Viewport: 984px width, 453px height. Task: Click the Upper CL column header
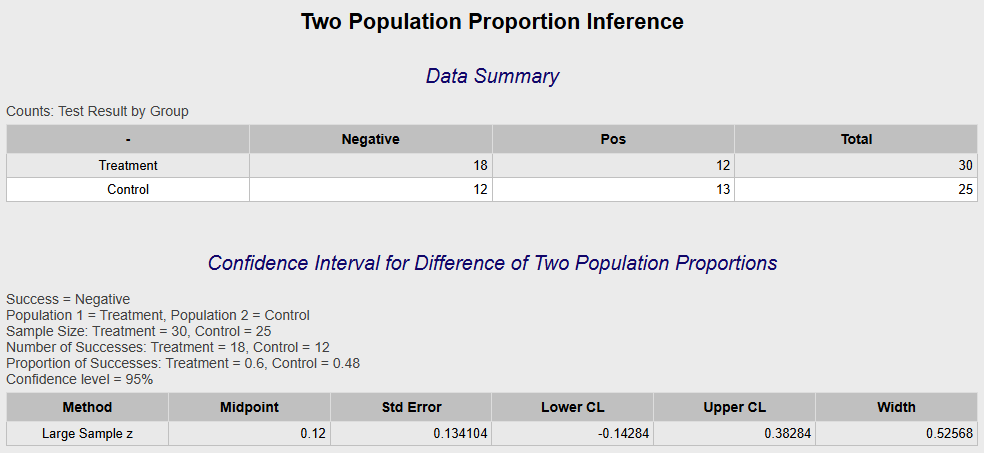click(734, 407)
